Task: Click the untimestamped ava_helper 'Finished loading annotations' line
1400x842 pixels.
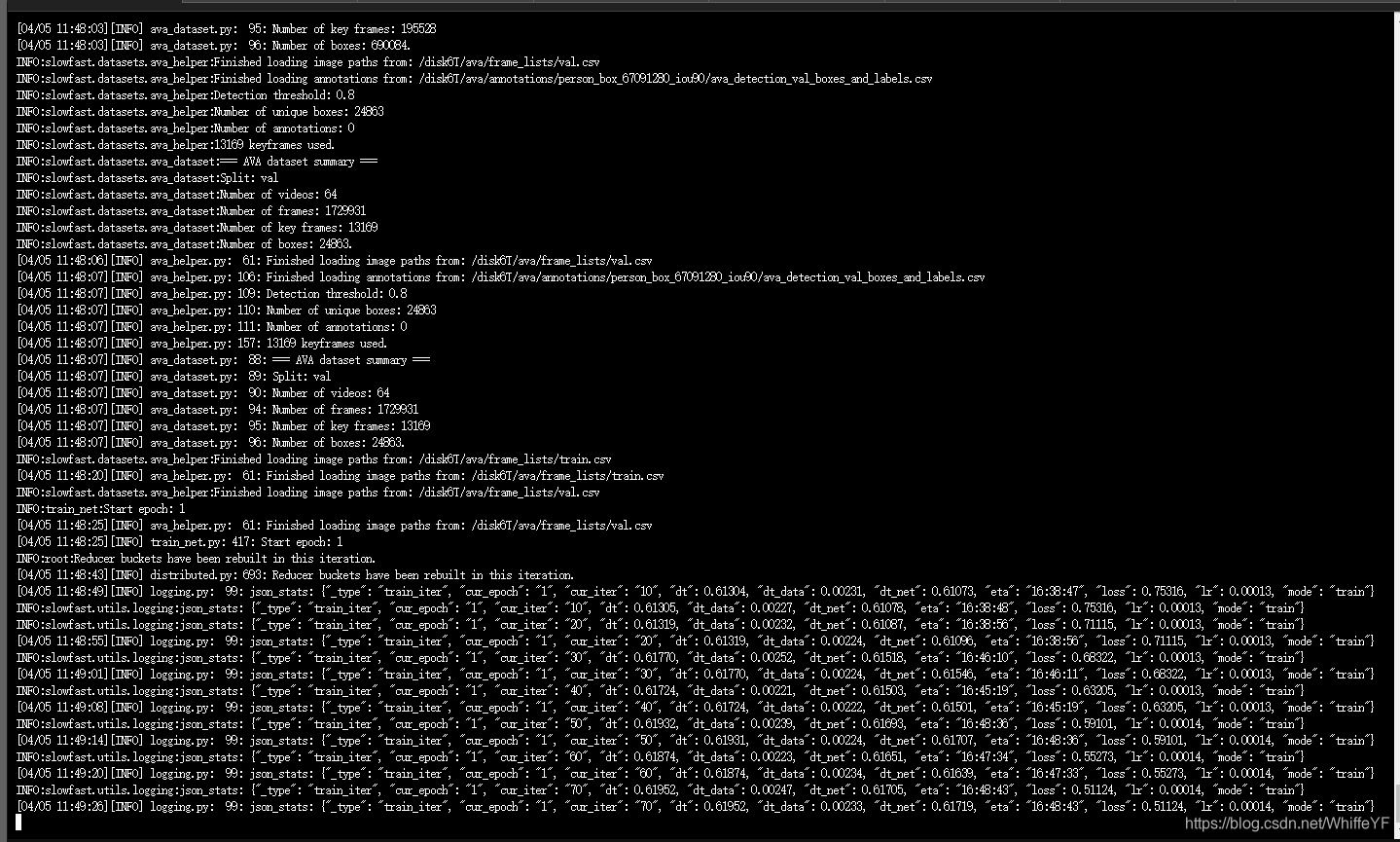Action: 474,79
